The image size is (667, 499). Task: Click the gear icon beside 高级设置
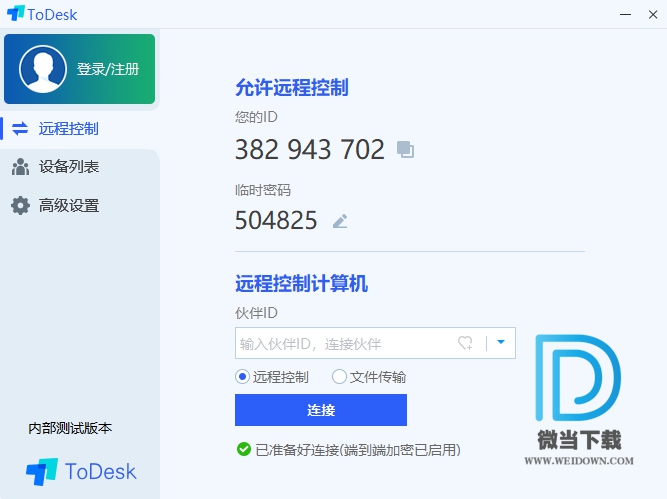click(x=20, y=205)
